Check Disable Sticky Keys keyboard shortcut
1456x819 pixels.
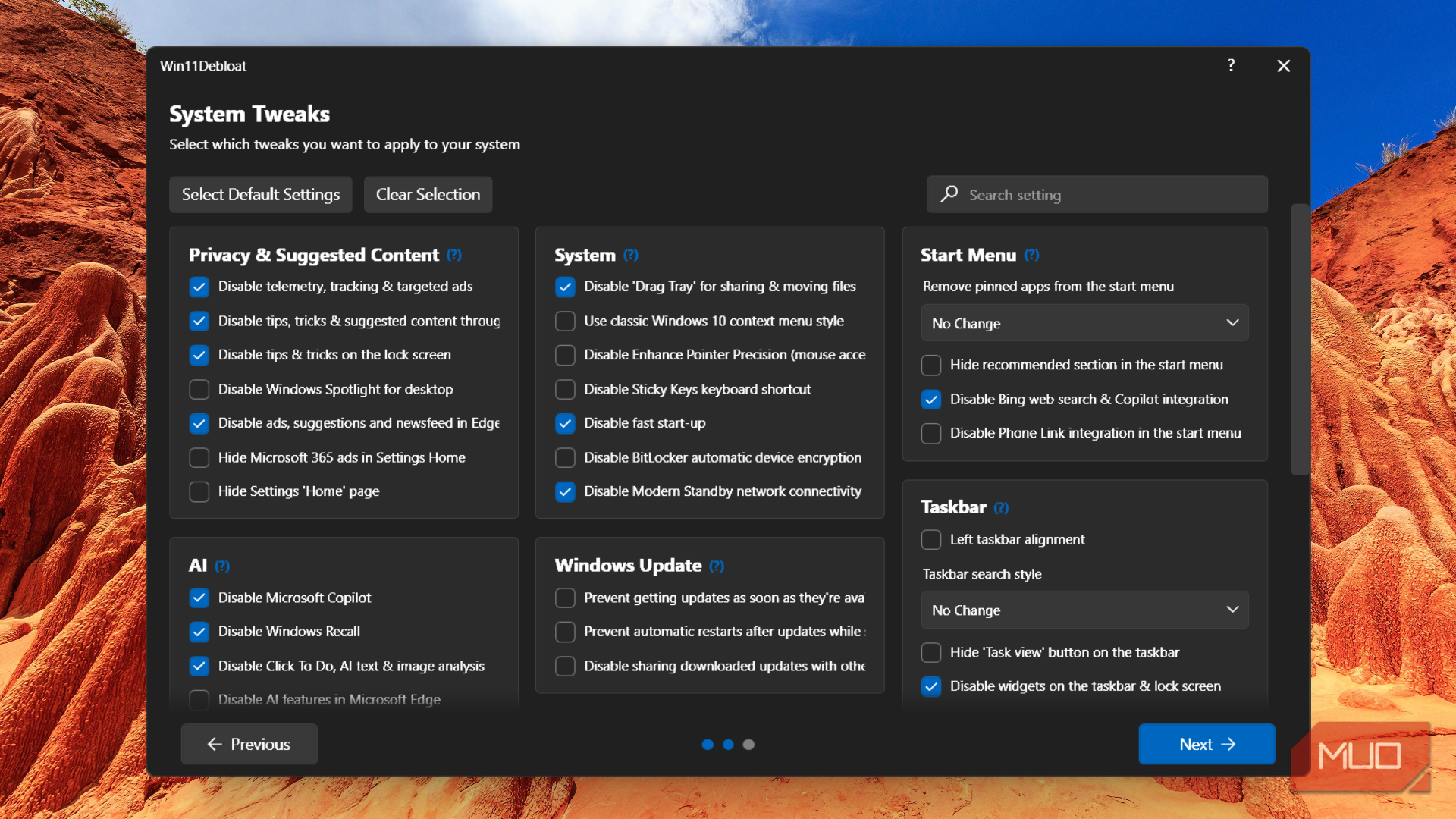565,389
